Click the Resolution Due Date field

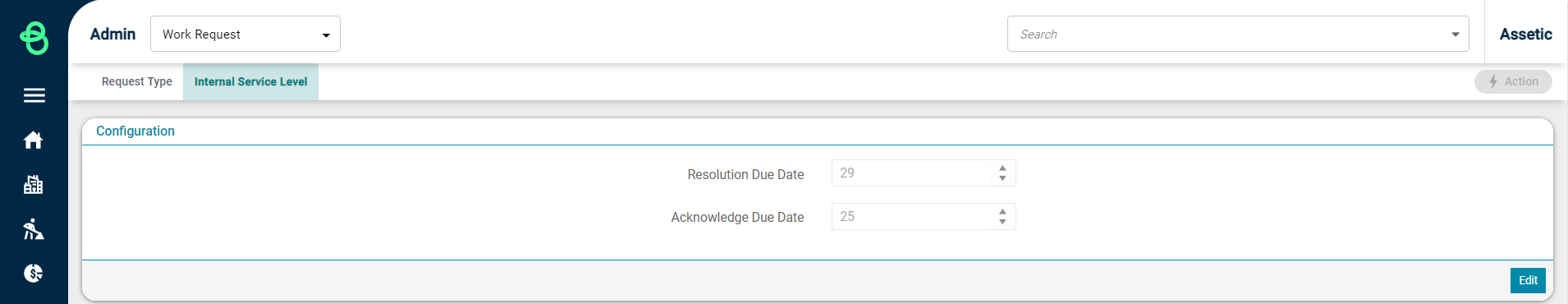click(924, 173)
